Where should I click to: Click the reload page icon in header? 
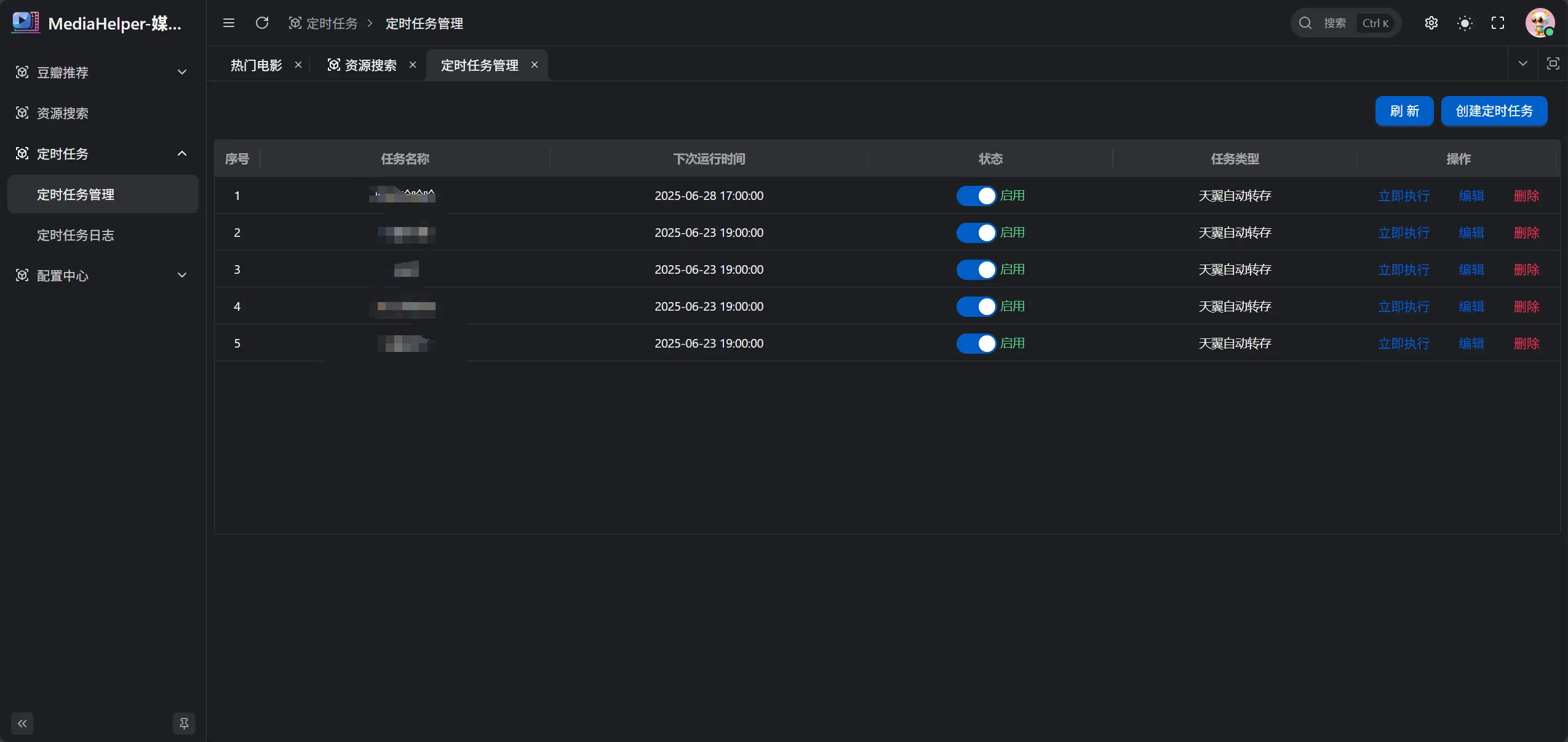[262, 23]
